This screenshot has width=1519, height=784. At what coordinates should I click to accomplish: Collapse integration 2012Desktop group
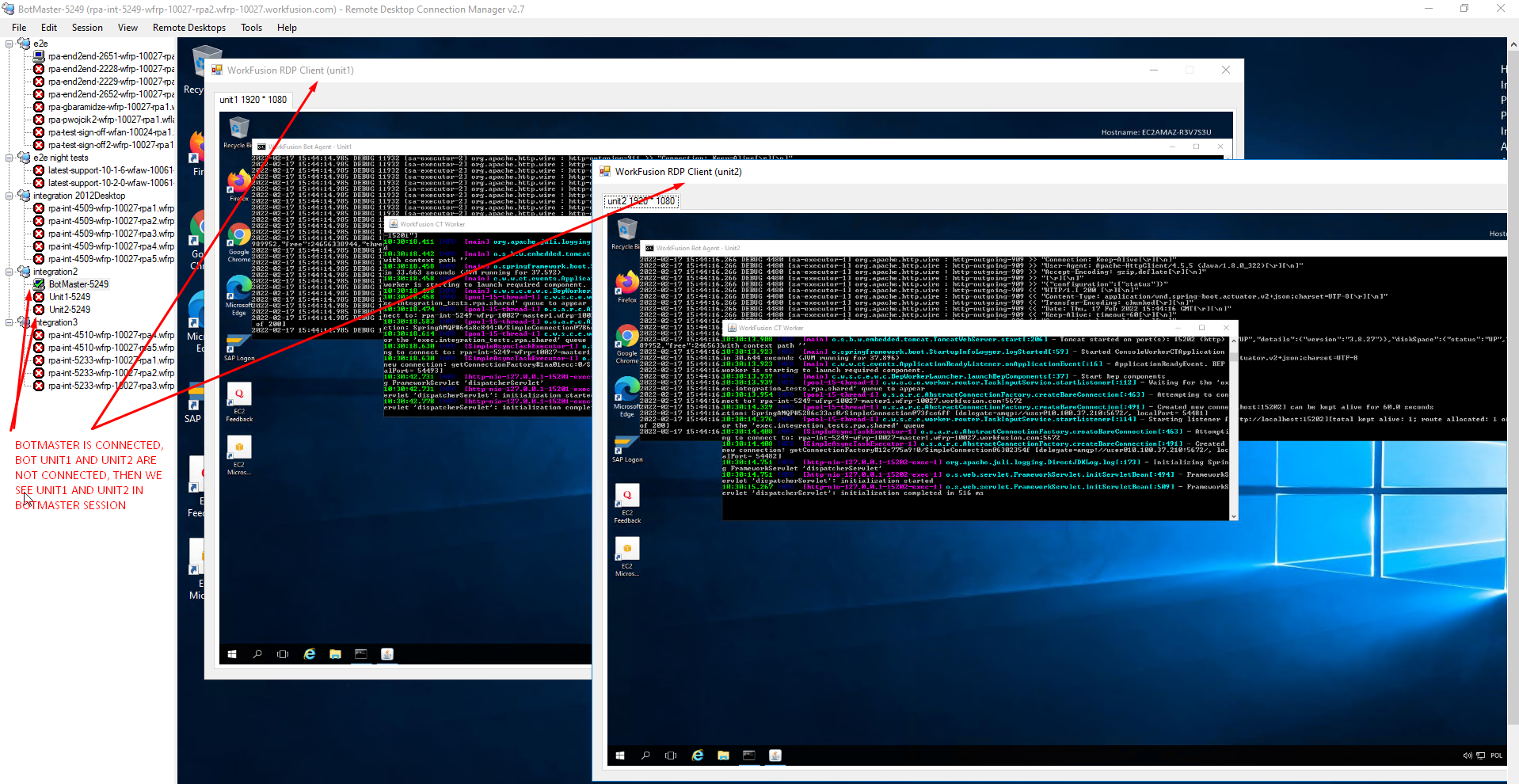click(x=10, y=196)
